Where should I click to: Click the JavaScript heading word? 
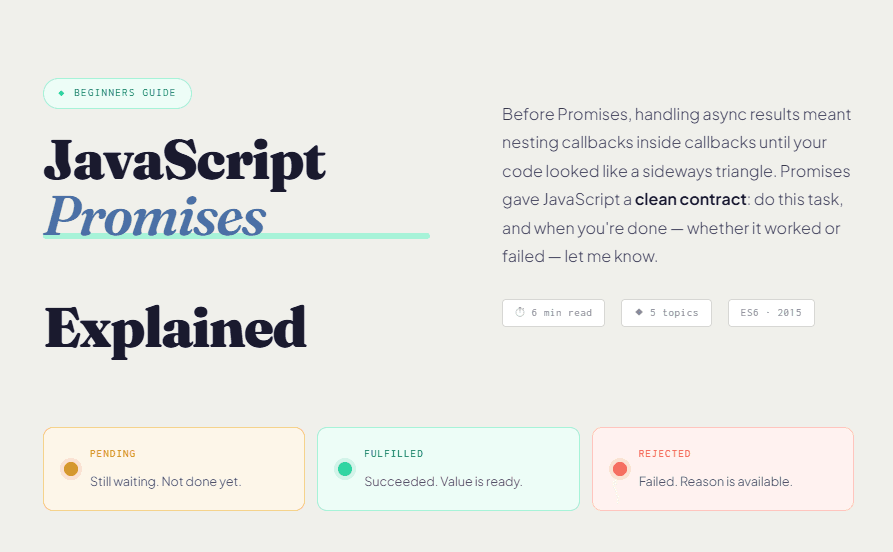coord(185,160)
